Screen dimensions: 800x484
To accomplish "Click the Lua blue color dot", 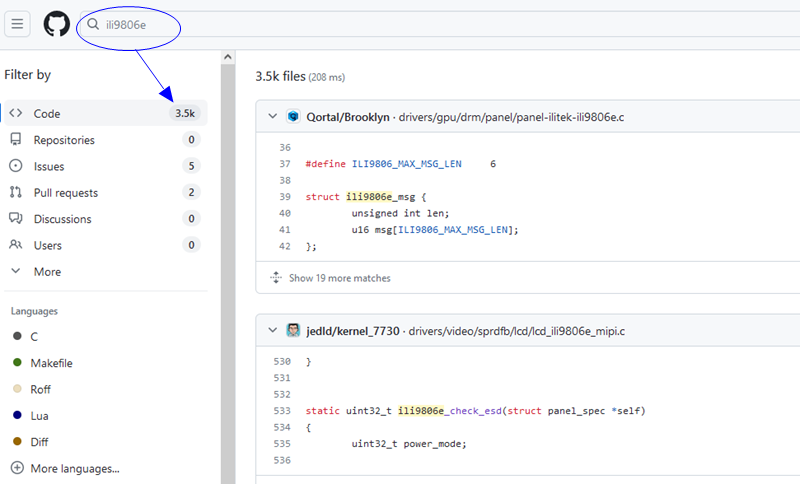I will [17, 415].
